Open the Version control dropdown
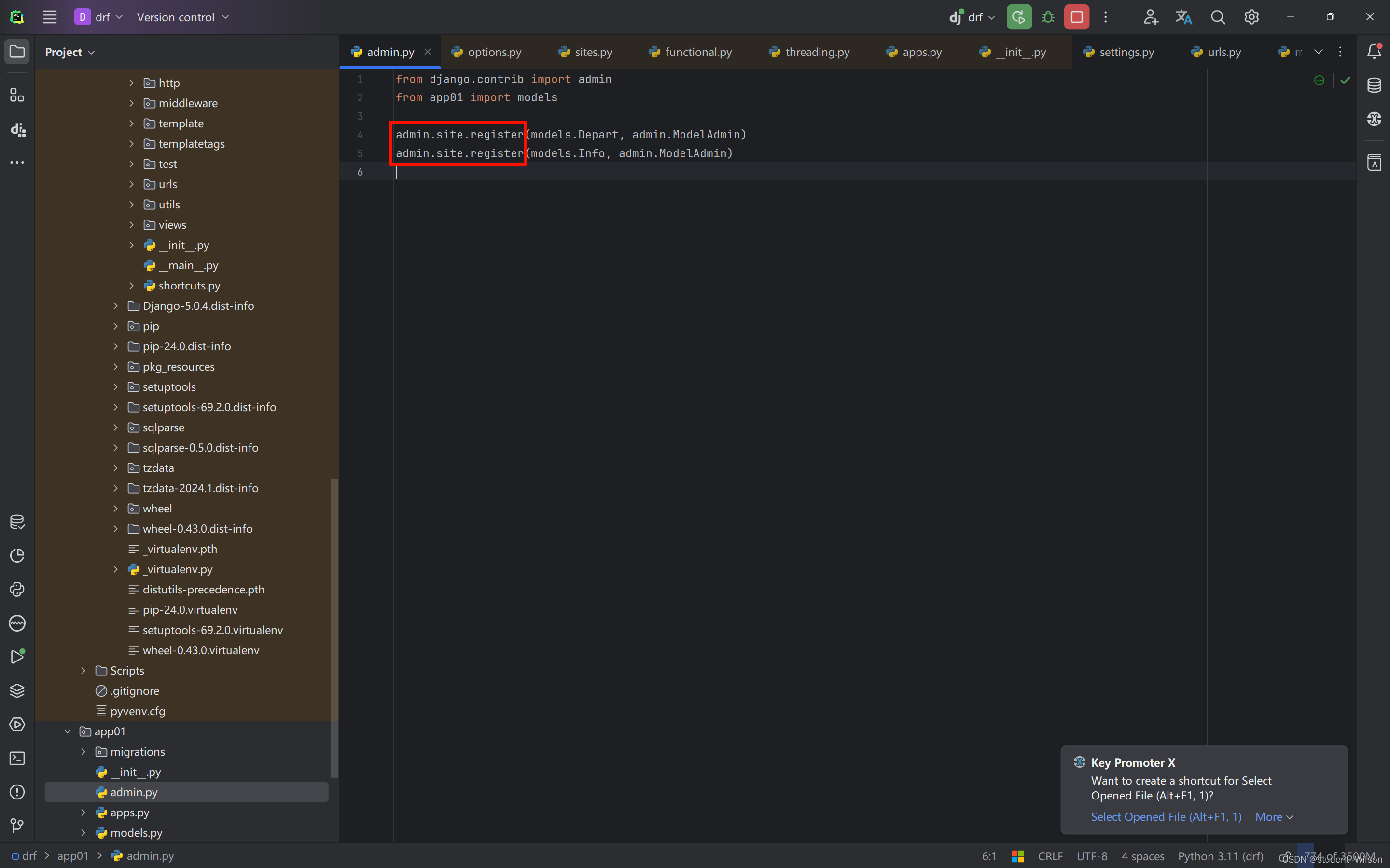 tap(182, 17)
